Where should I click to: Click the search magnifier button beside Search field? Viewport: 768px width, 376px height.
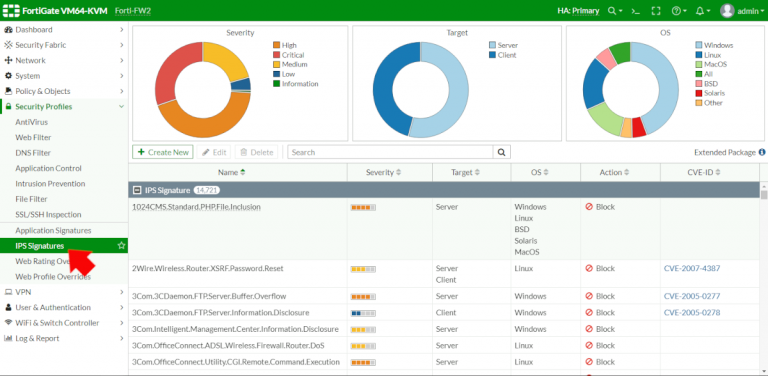click(502, 152)
